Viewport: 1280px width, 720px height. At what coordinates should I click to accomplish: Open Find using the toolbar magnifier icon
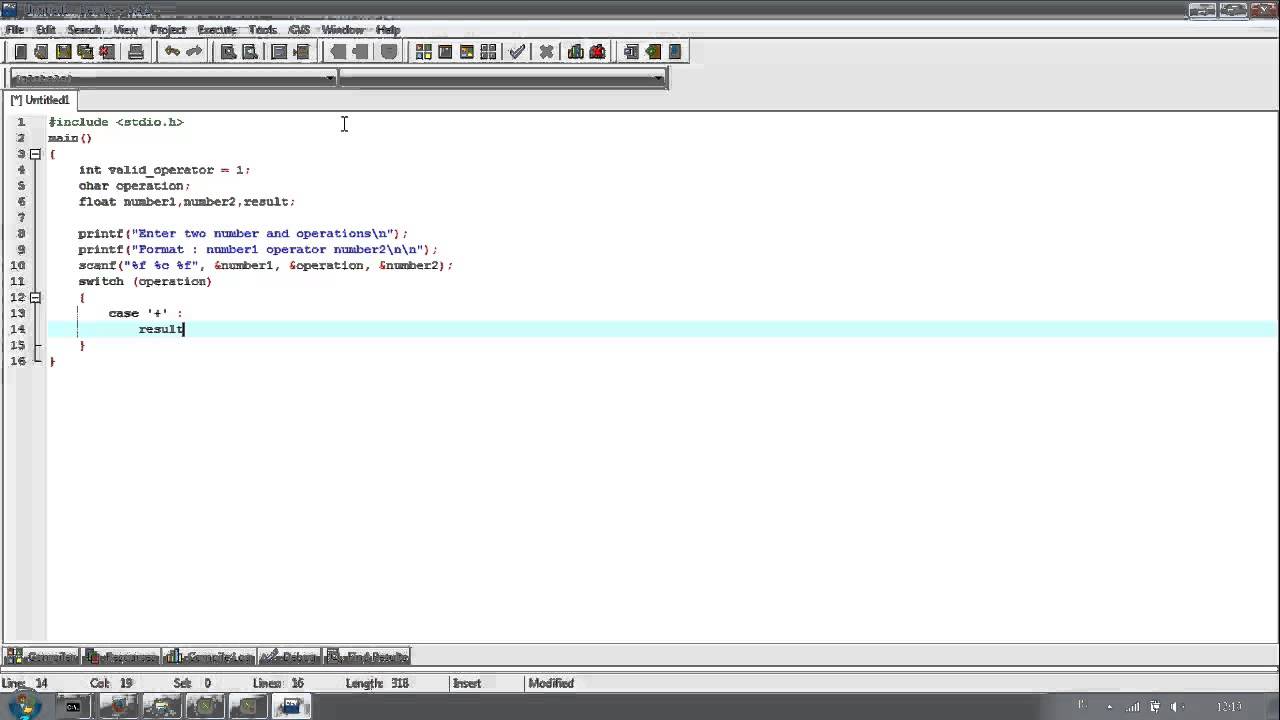tap(228, 52)
